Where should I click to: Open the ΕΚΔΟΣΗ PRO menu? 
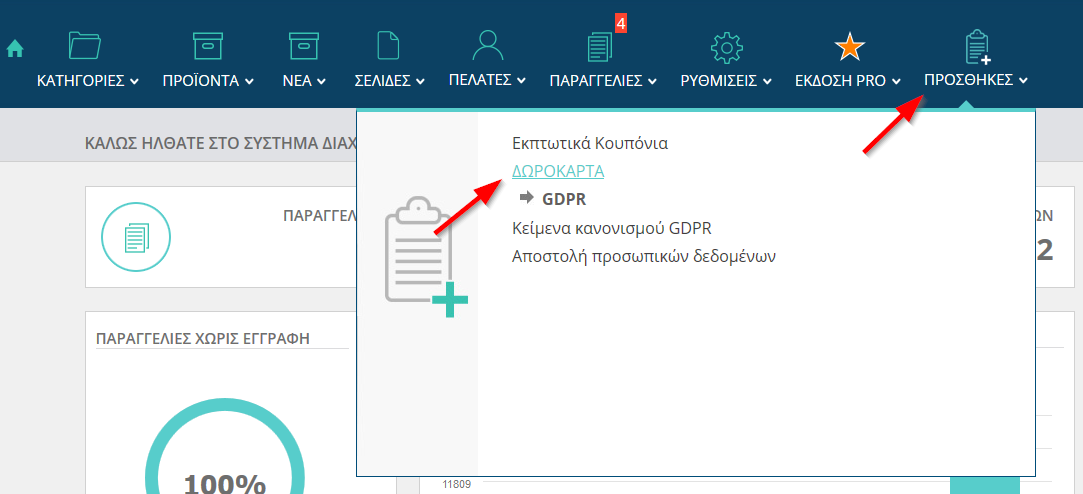point(848,81)
